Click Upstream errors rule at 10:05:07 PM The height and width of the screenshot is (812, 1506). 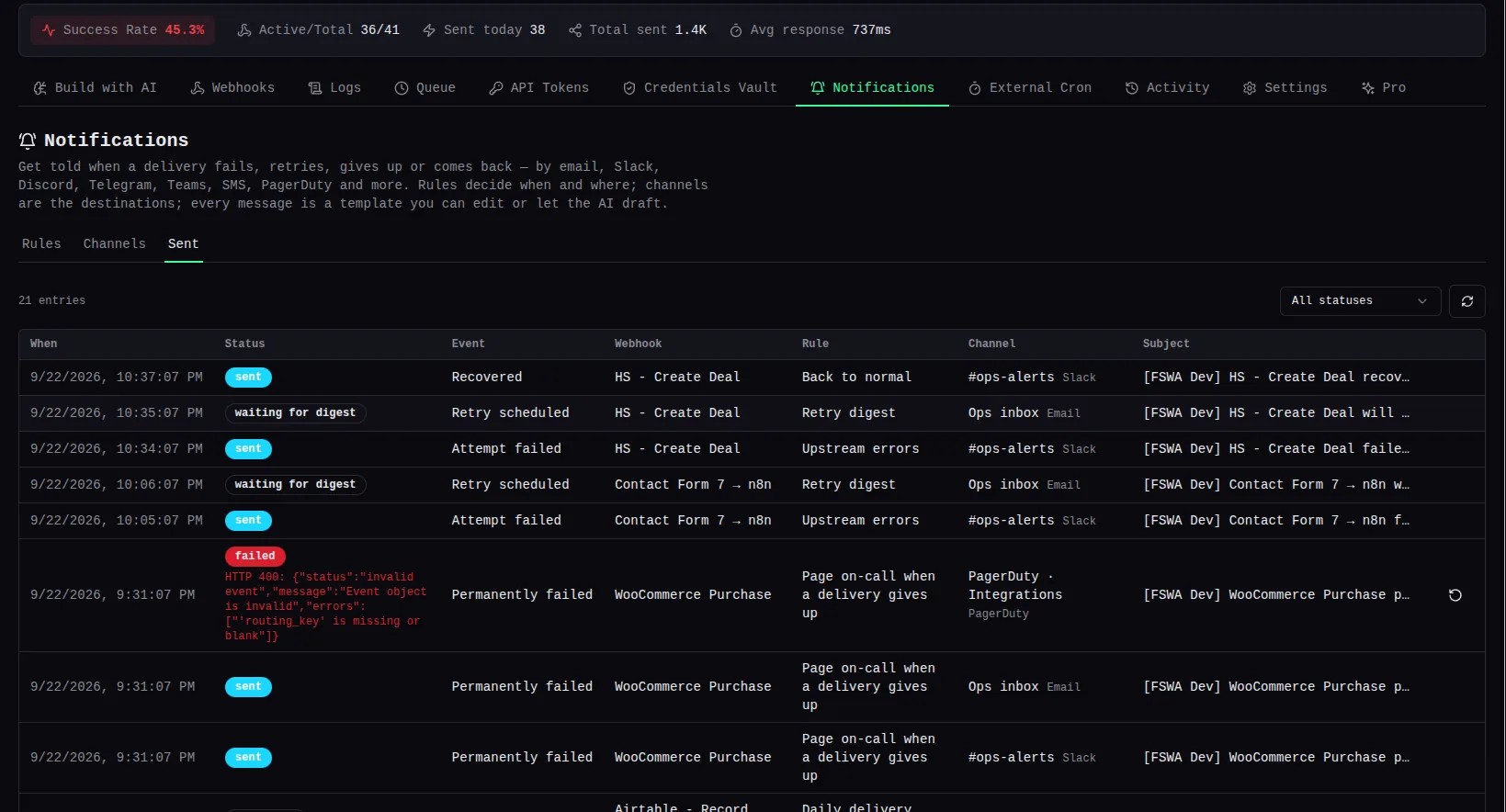(x=860, y=521)
